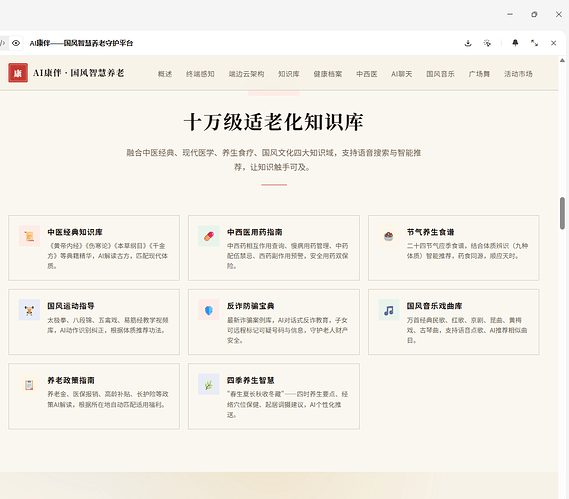The image size is (569, 499).
Task: Close the preview panel with the X icon
Action: (553, 43)
